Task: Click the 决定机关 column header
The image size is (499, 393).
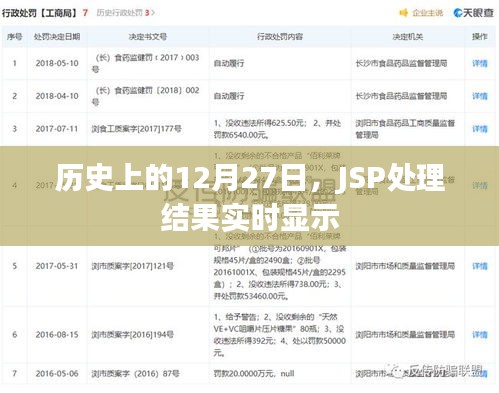Action: (408, 37)
